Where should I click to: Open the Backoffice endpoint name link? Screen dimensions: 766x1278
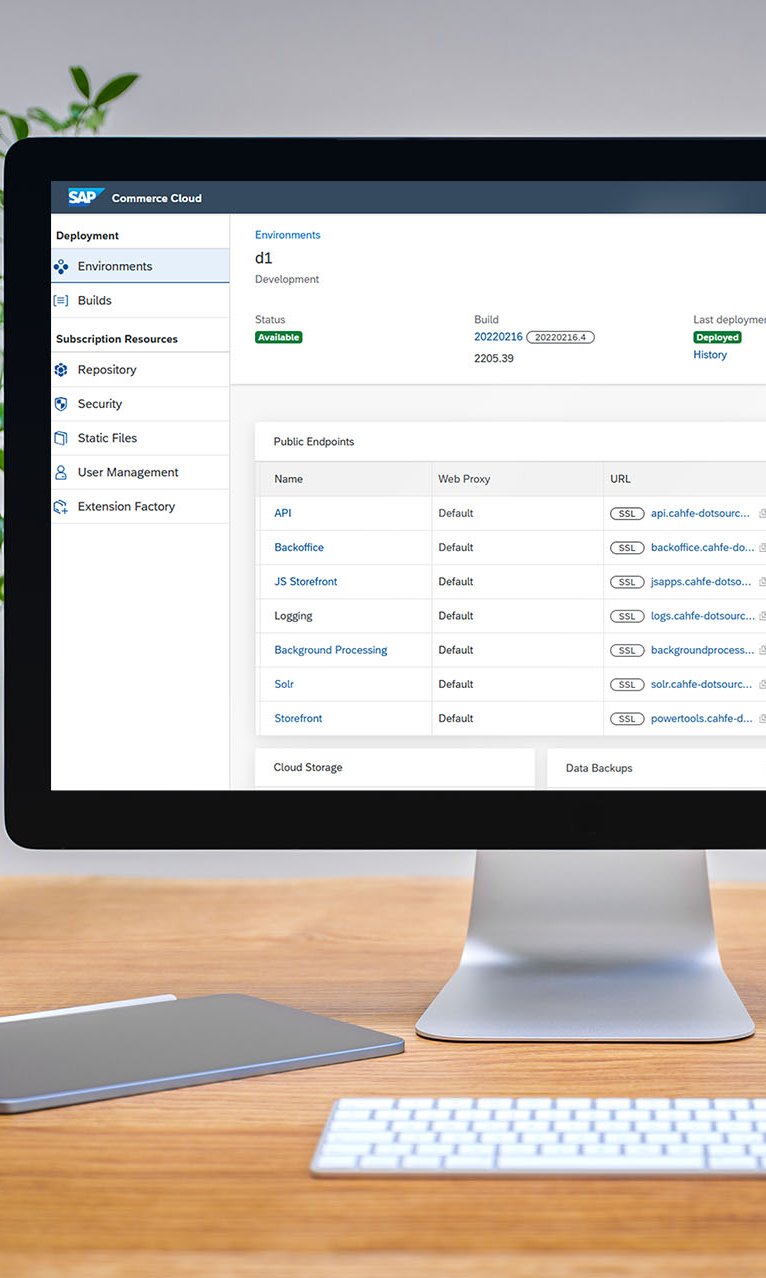(x=299, y=548)
